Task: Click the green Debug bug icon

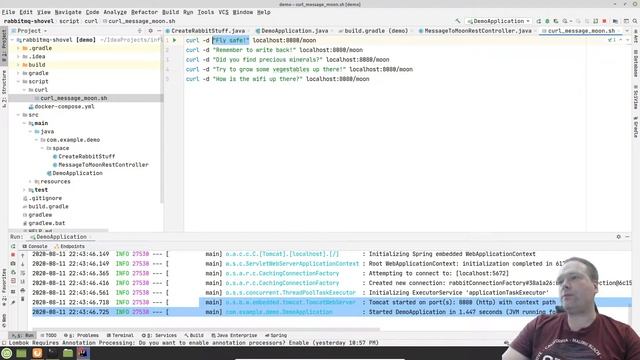Action: click(x=547, y=21)
